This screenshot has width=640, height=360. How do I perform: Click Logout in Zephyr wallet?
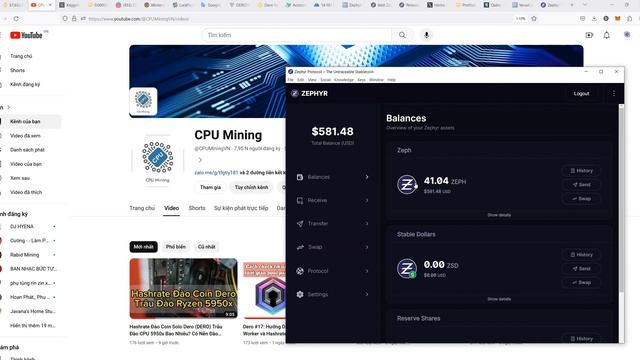(x=582, y=93)
